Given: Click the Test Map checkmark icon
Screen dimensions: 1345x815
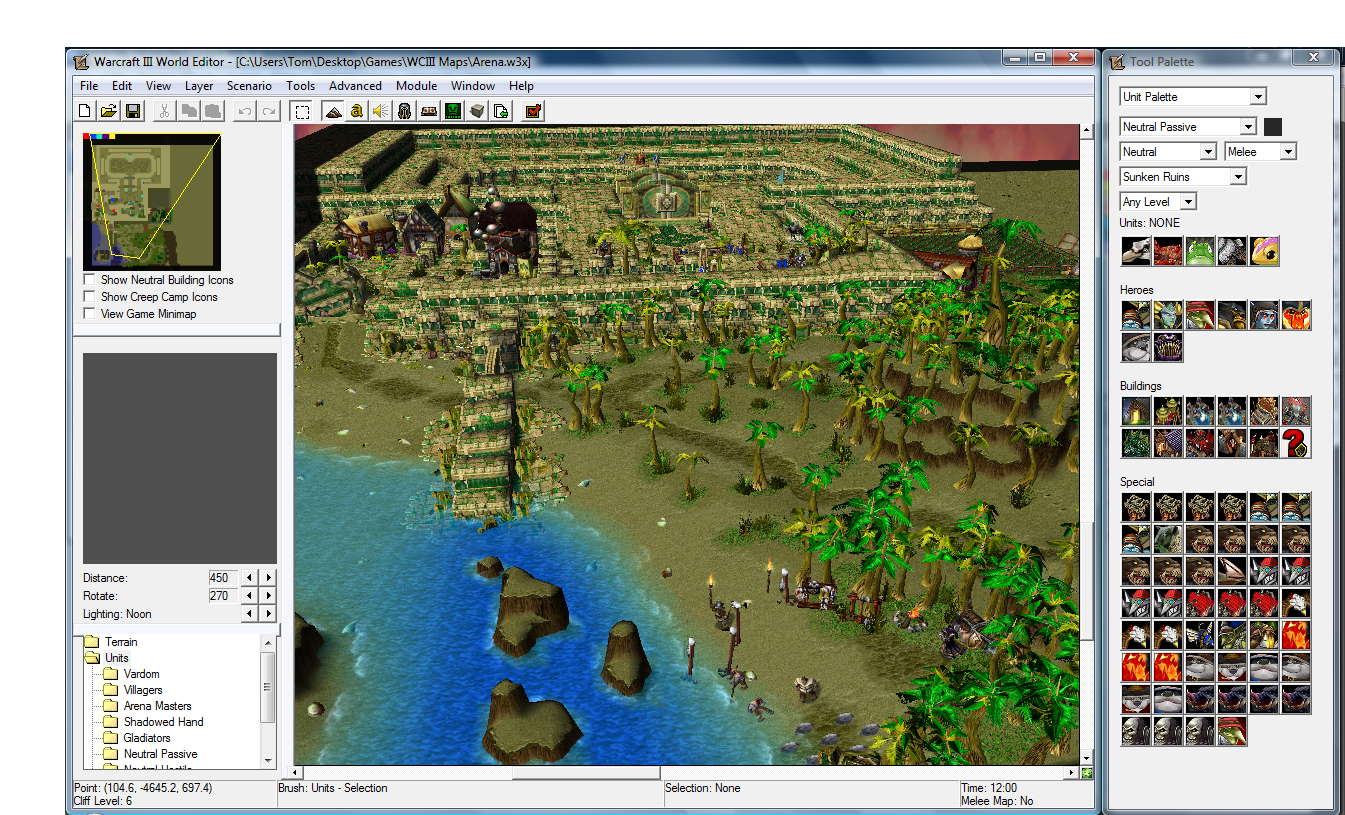Looking at the screenshot, I should point(533,110).
